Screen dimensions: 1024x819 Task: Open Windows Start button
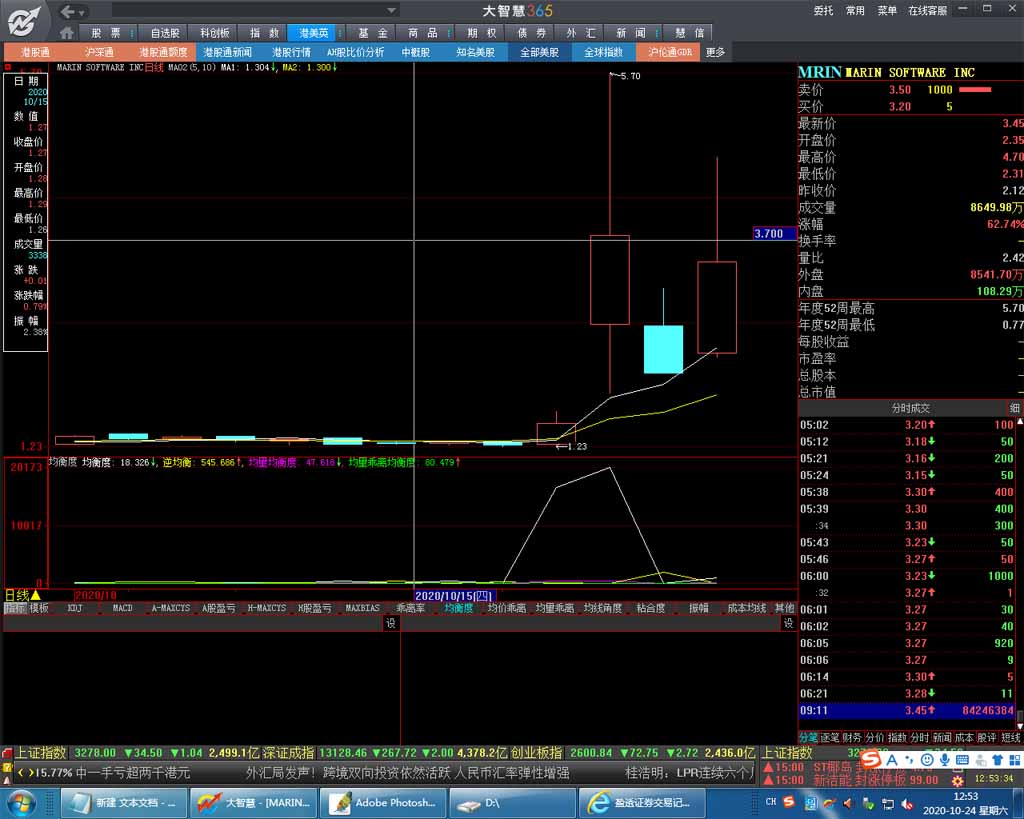pyautogui.click(x=22, y=803)
